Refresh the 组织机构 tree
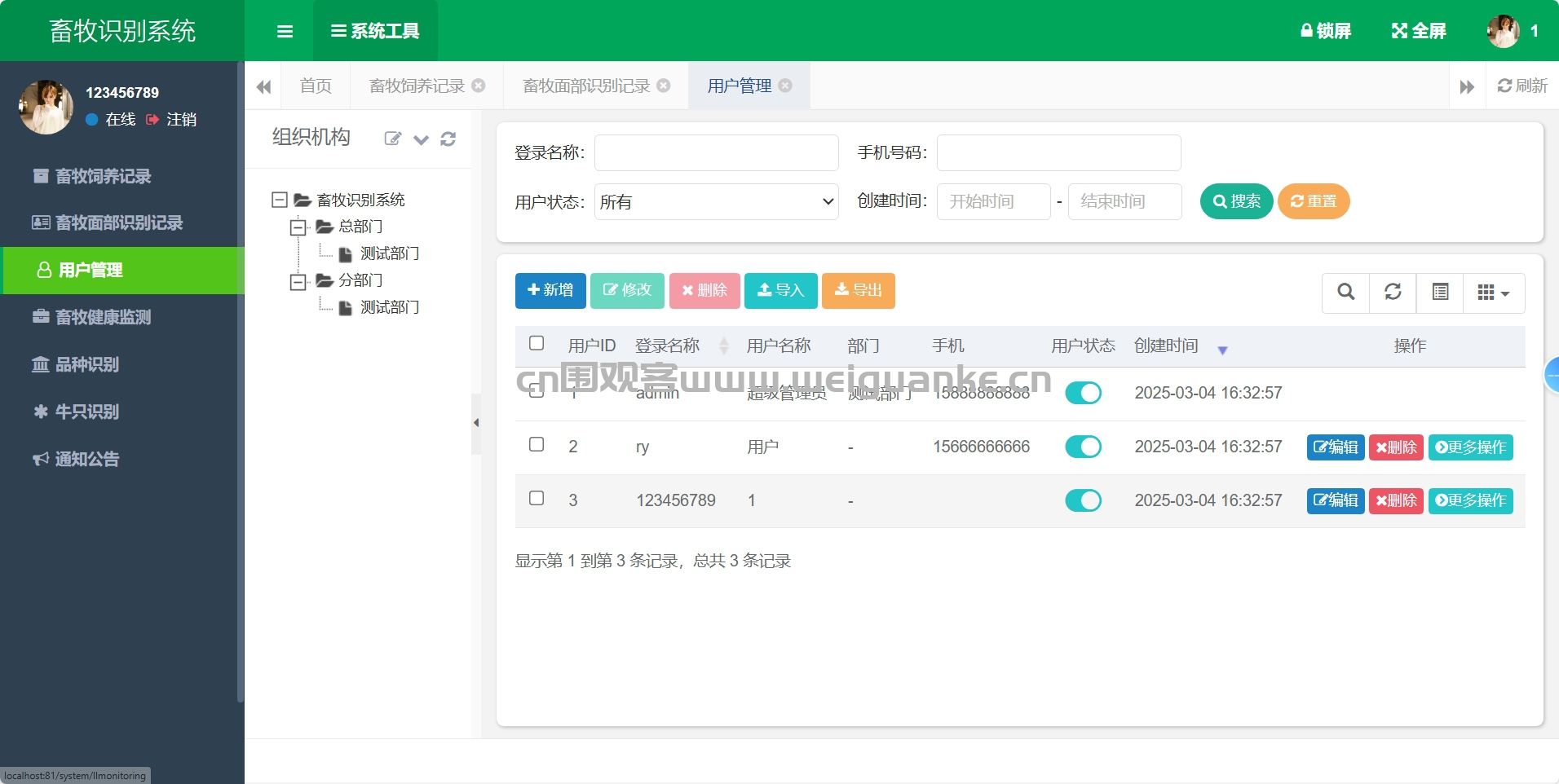This screenshot has height=784, width=1559. click(x=448, y=139)
